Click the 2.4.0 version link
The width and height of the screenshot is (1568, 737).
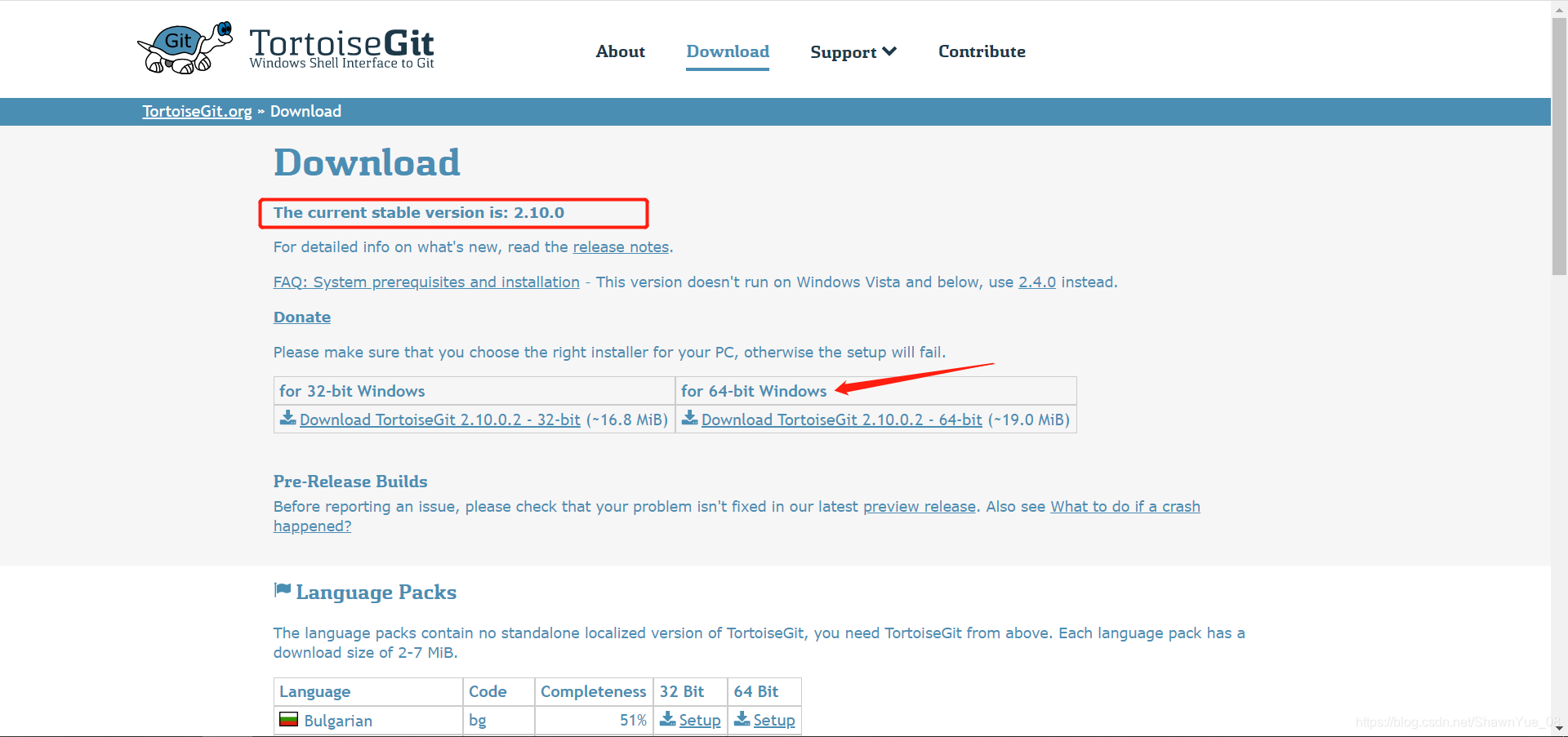pyautogui.click(x=1037, y=282)
